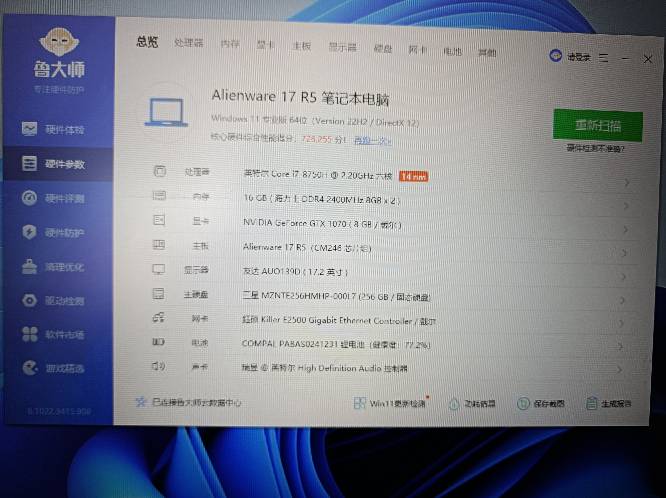Click the 显卡 row graphics icon
This screenshot has width=666, height=498.
click(159, 220)
